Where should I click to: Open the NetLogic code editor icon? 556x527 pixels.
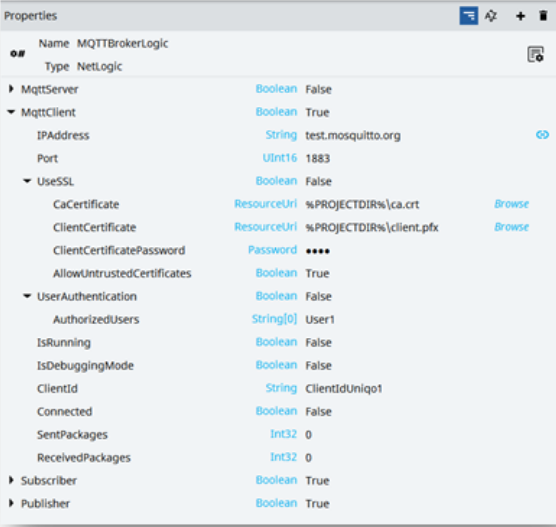(x=535, y=55)
